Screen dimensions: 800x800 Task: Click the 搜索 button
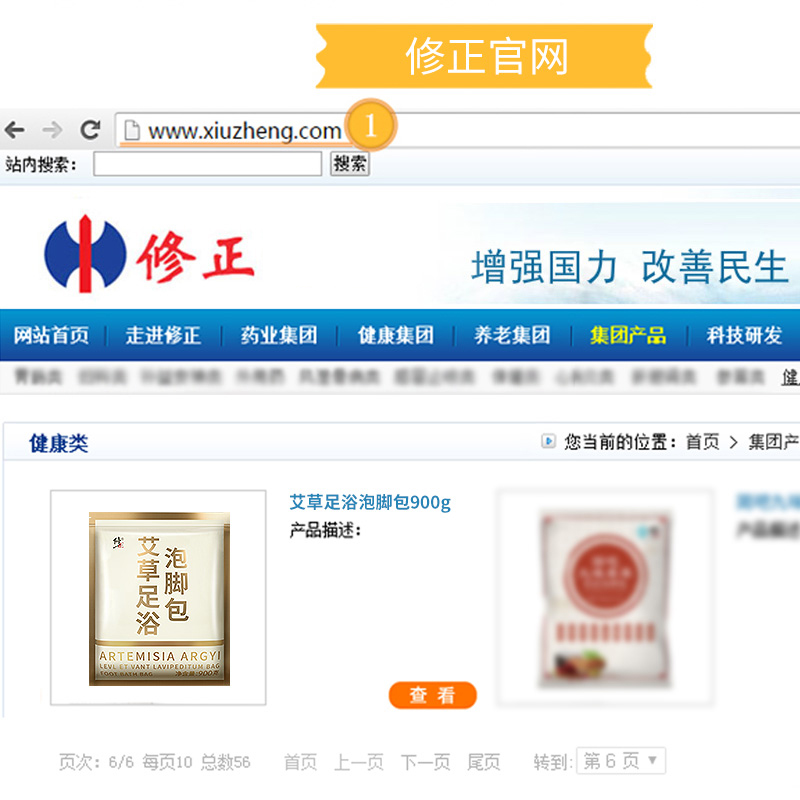pyautogui.click(x=349, y=164)
